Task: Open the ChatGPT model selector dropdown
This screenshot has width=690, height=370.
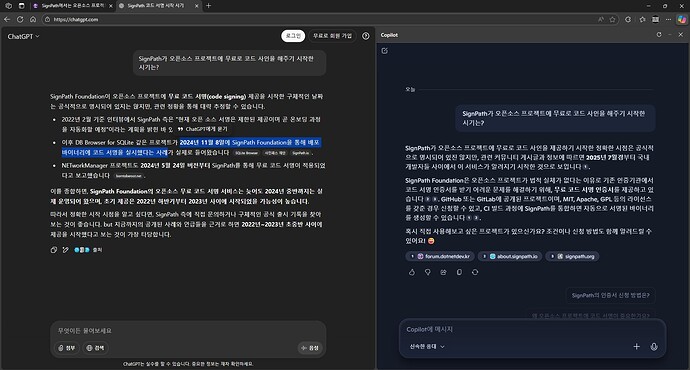Action: click(x=23, y=37)
